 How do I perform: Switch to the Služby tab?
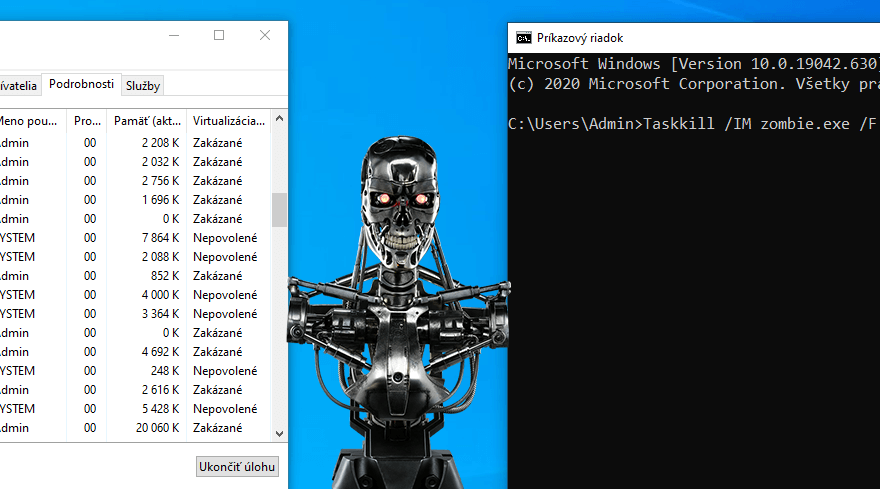(143, 86)
